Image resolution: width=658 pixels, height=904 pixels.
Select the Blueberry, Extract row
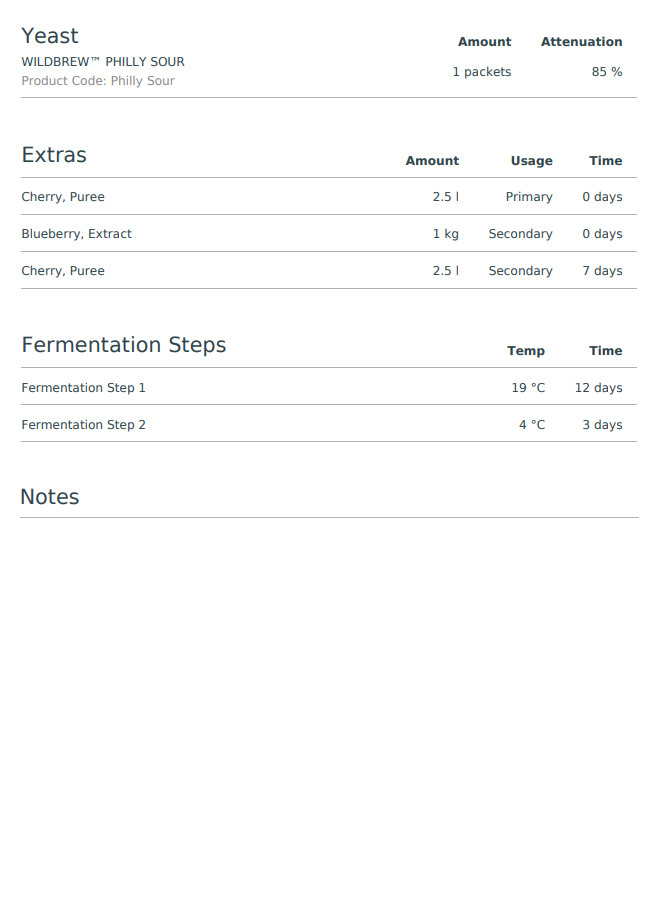(x=329, y=233)
